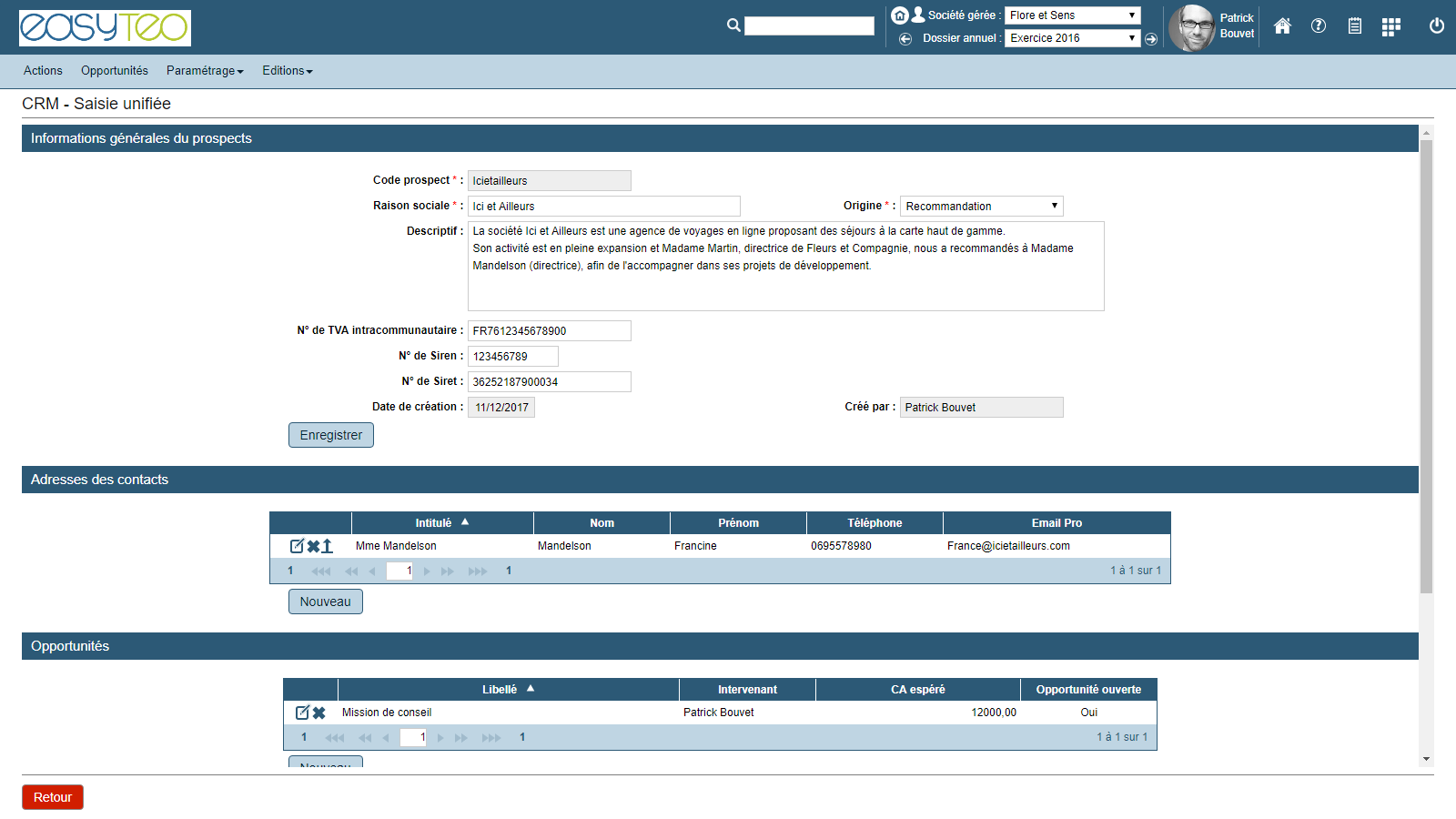Open help via the question mark icon
The height and width of the screenshot is (819, 1456).
point(1319,26)
